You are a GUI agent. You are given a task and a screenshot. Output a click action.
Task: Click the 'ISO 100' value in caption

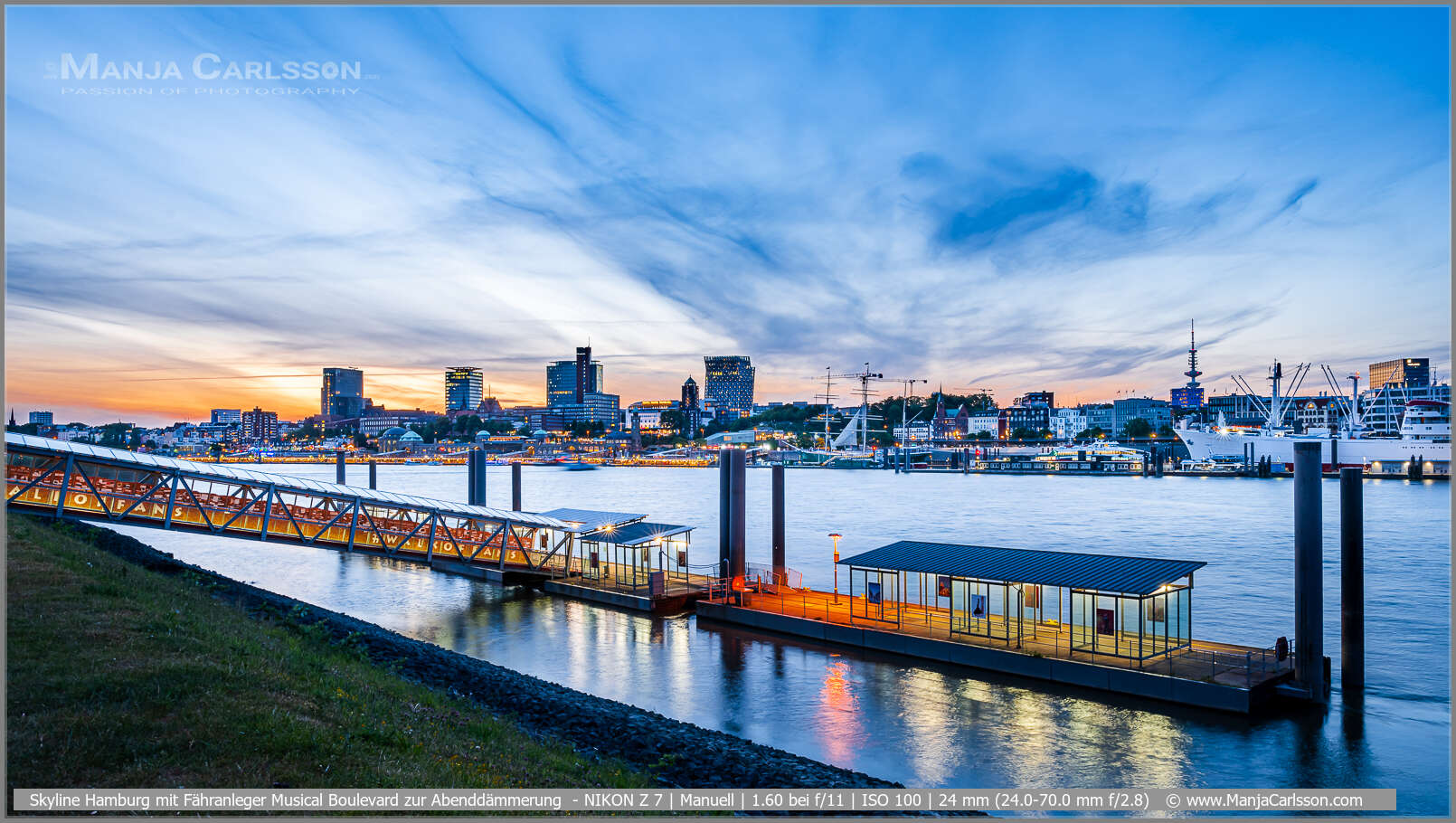pos(891,800)
